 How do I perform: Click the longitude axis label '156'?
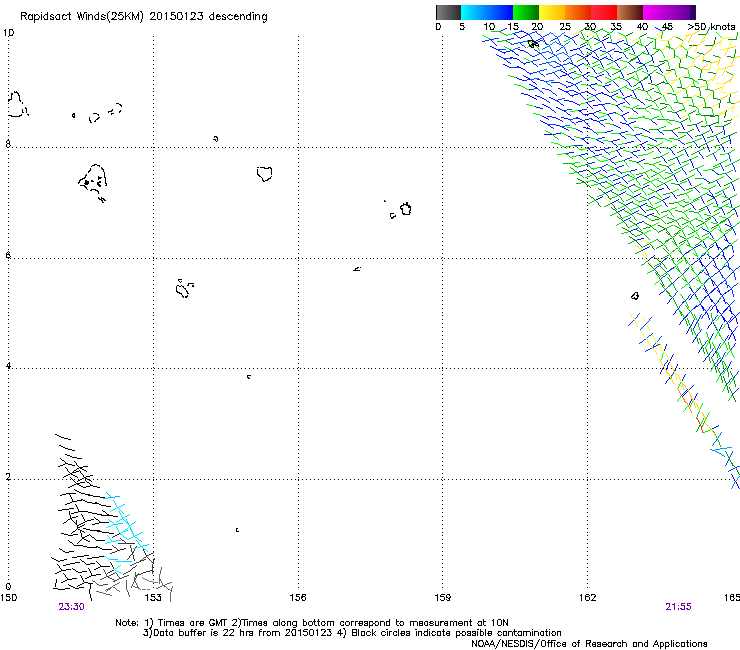pyautogui.click(x=298, y=598)
